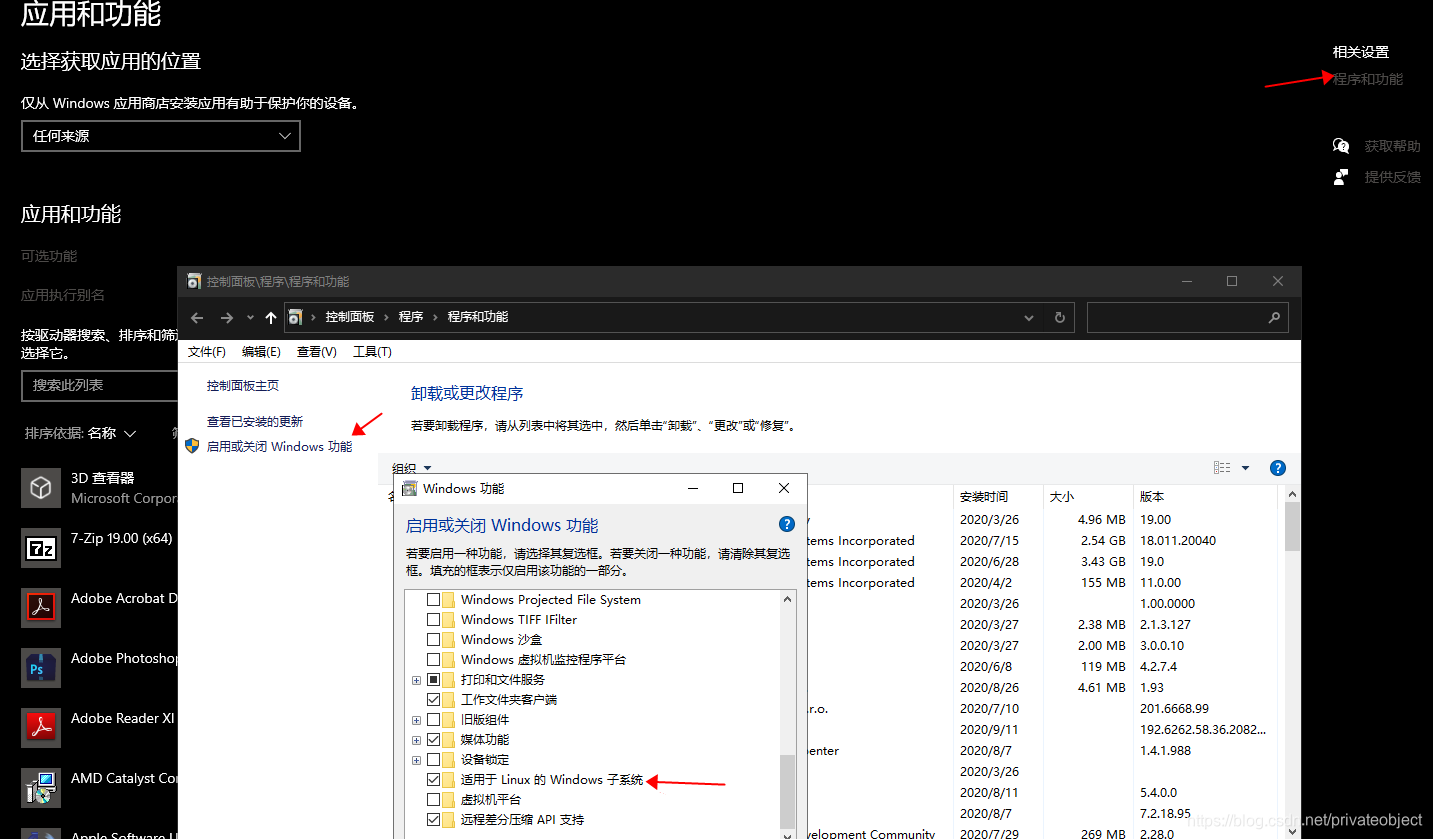Click the 提供反馈 person icon
This screenshot has height=839, width=1433.
[x=1341, y=177]
